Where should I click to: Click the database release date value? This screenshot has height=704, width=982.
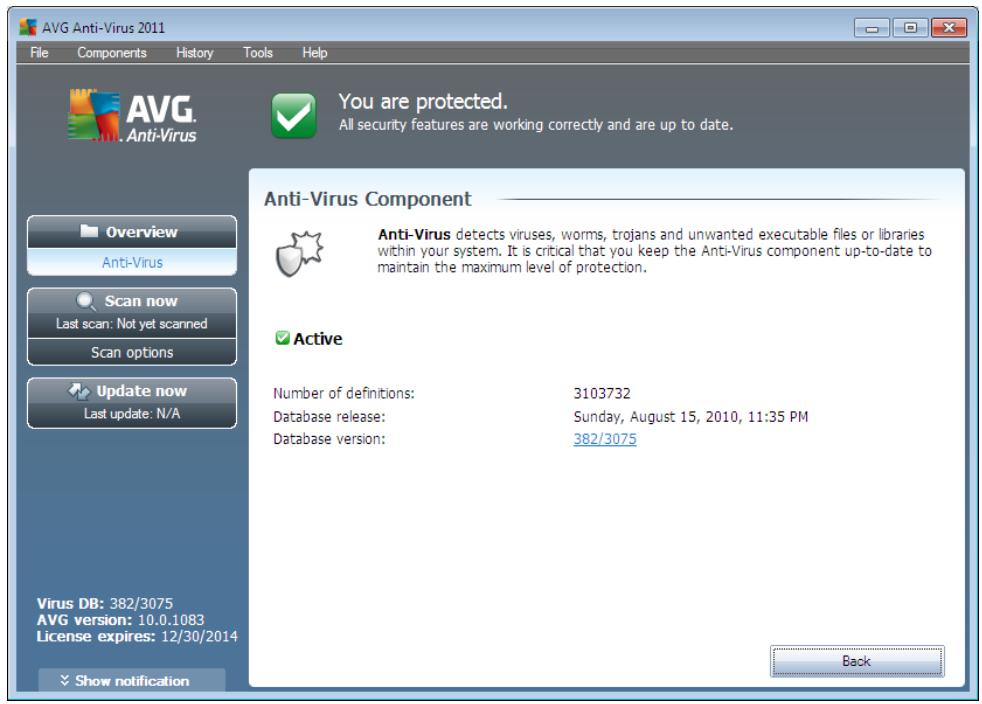(x=691, y=417)
